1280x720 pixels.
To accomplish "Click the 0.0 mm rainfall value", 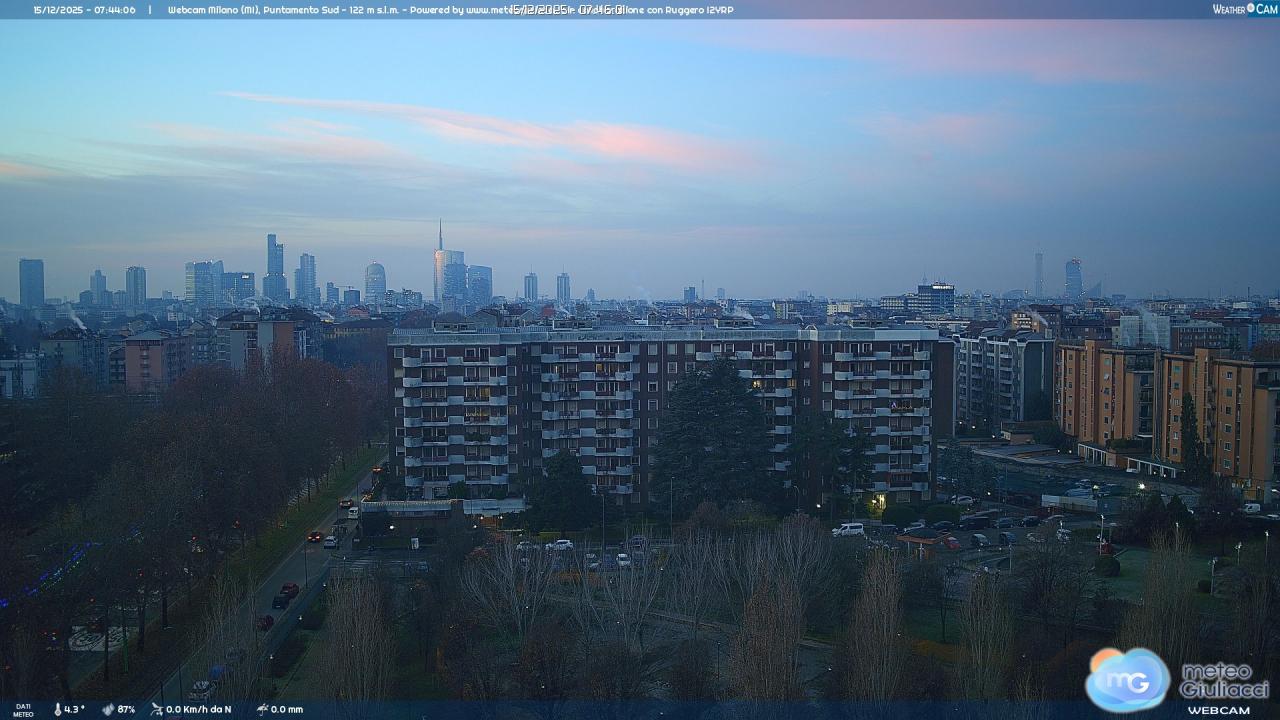I will 286,709.
